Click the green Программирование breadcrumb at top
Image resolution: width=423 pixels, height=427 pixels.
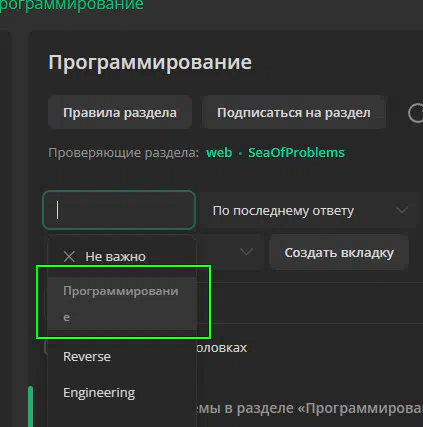pos(72,6)
